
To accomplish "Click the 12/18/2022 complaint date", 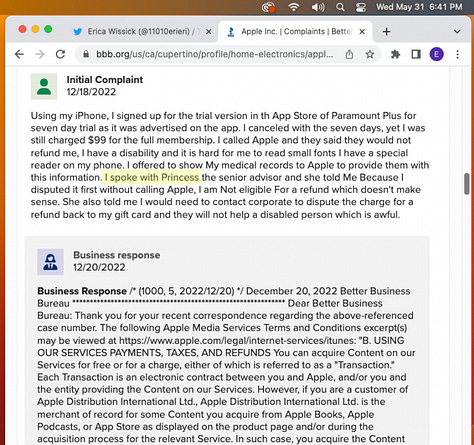I will [91, 92].
